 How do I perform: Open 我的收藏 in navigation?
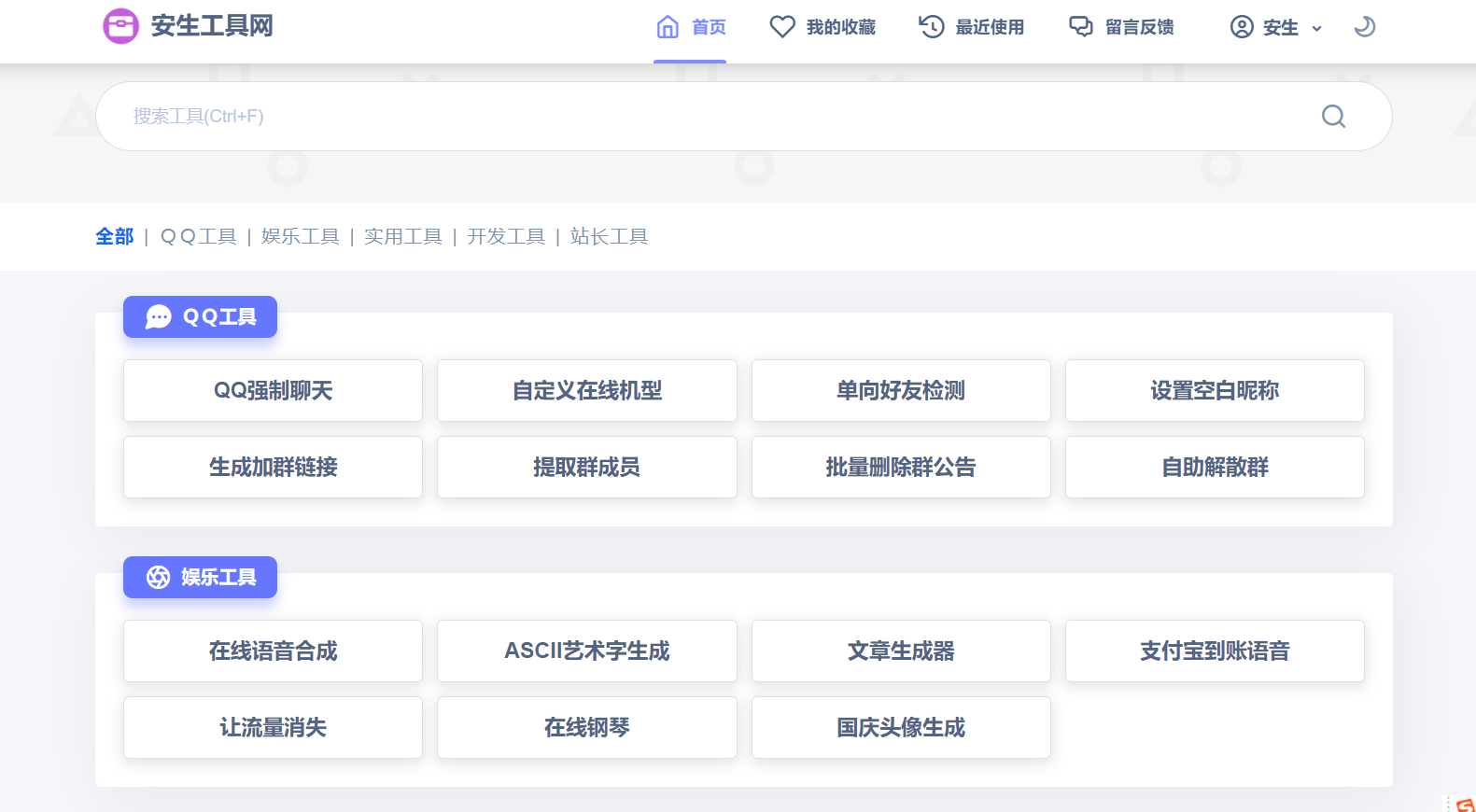tap(840, 27)
